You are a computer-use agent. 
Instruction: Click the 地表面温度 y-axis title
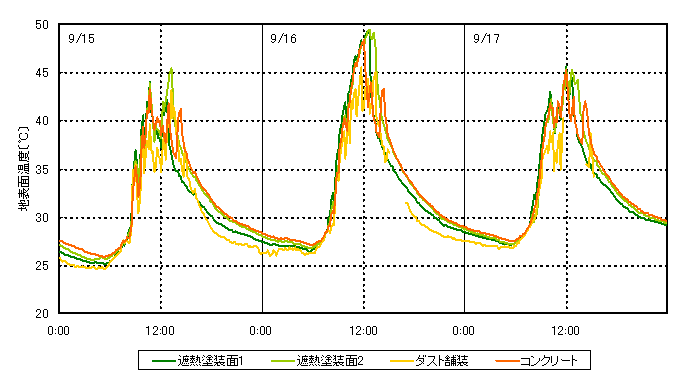[23, 169]
